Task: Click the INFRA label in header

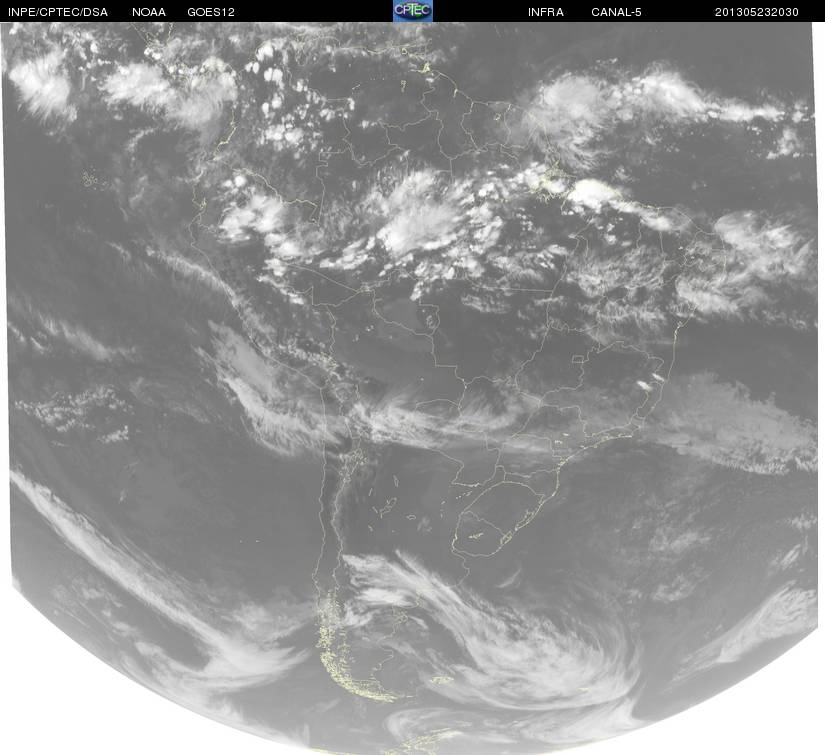Action: point(546,12)
